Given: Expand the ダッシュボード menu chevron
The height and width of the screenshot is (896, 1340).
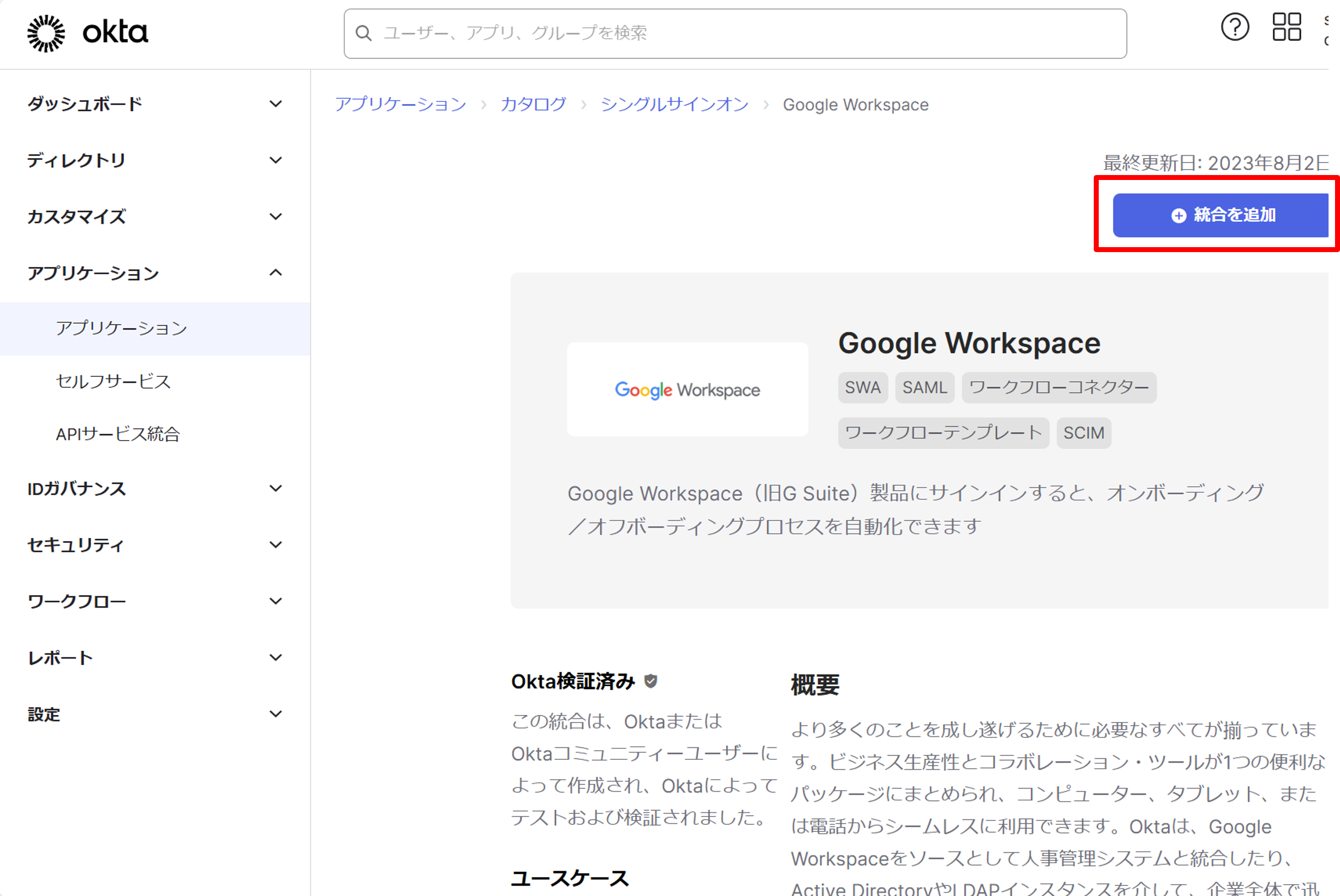Looking at the screenshot, I should click(276, 104).
